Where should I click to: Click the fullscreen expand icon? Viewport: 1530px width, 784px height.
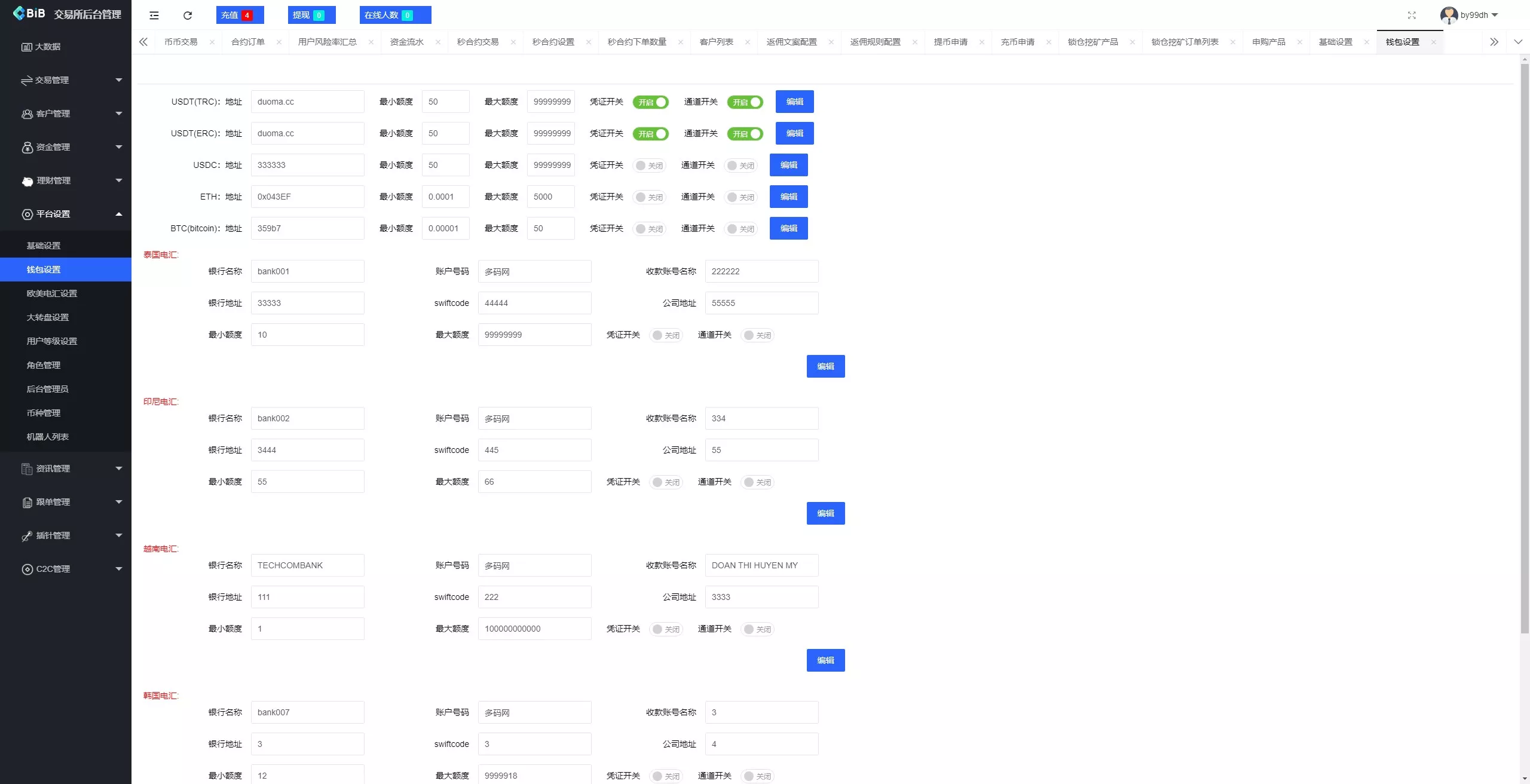tap(1412, 16)
